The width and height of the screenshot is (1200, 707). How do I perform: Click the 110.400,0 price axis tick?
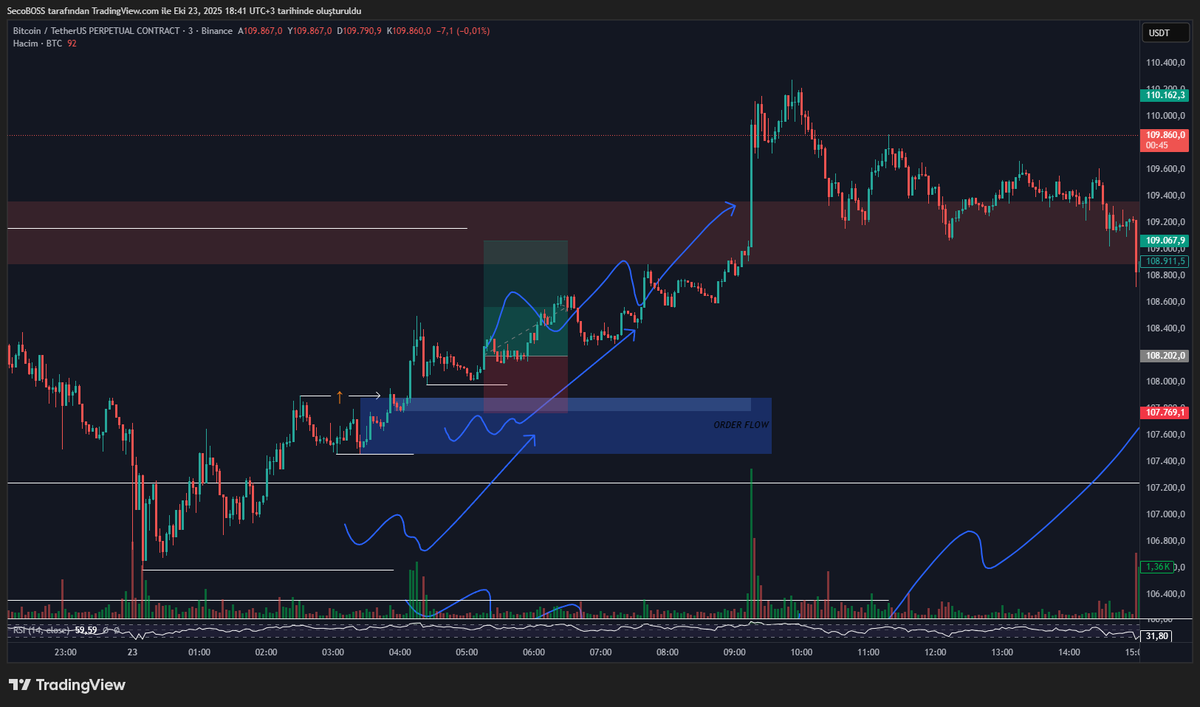1166,62
